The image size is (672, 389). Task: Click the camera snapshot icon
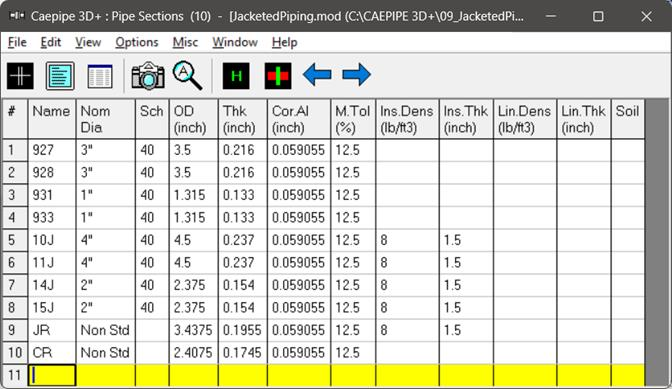[148, 76]
